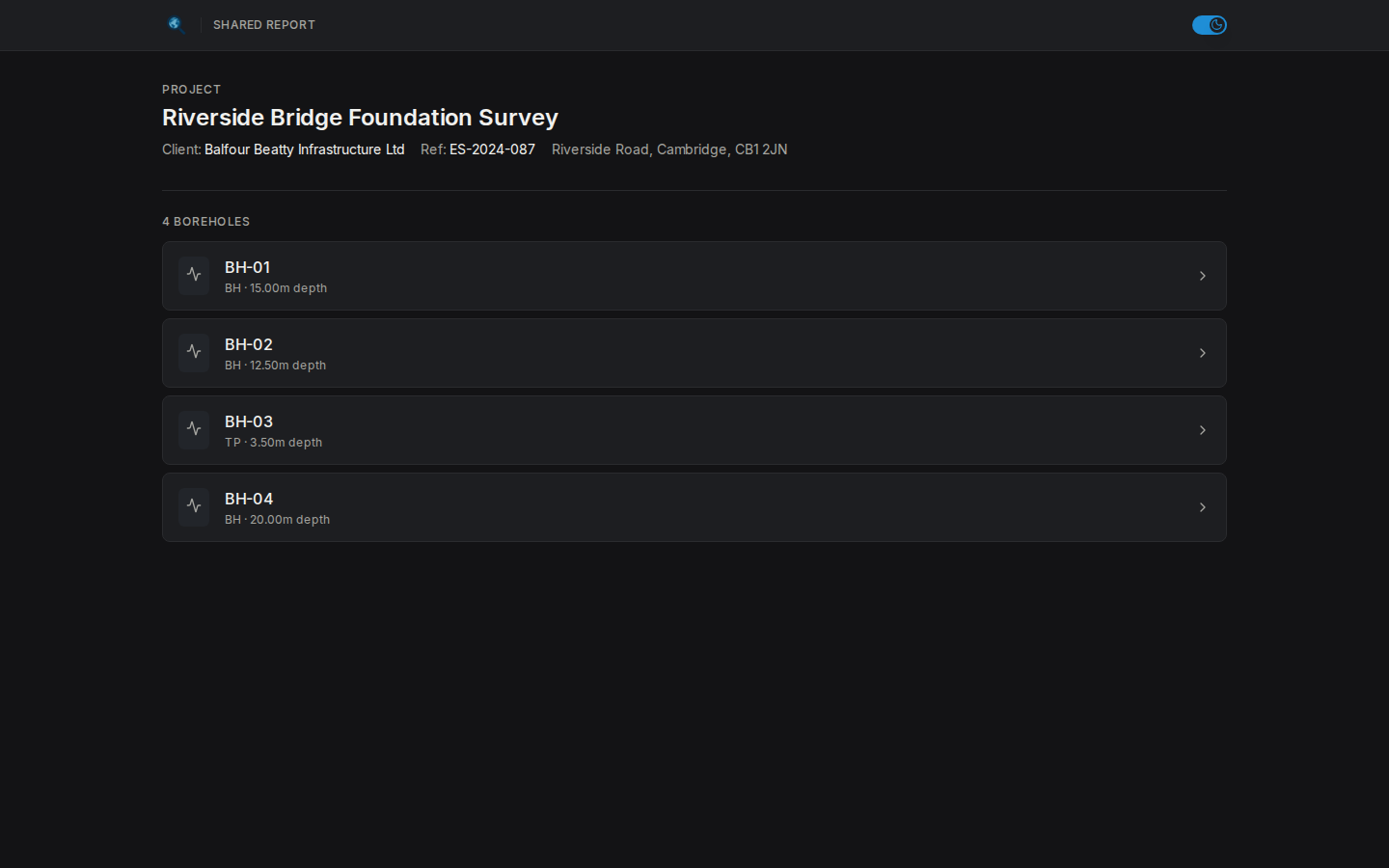Open the BH-04 borehole title
Viewport: 1389px width, 868px height.
tap(249, 499)
